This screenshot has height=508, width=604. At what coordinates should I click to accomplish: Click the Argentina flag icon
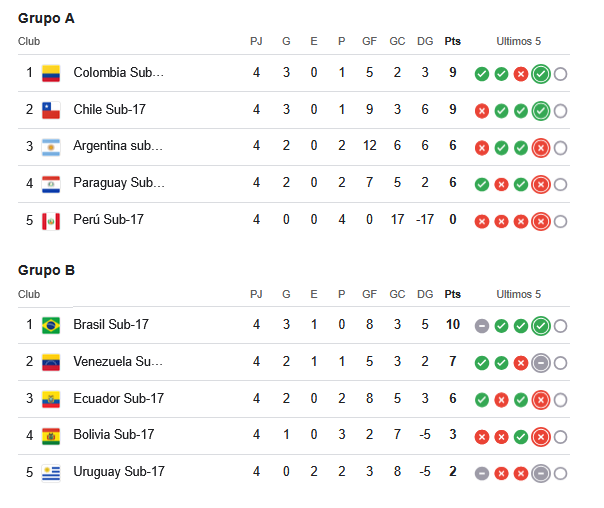pos(51,147)
